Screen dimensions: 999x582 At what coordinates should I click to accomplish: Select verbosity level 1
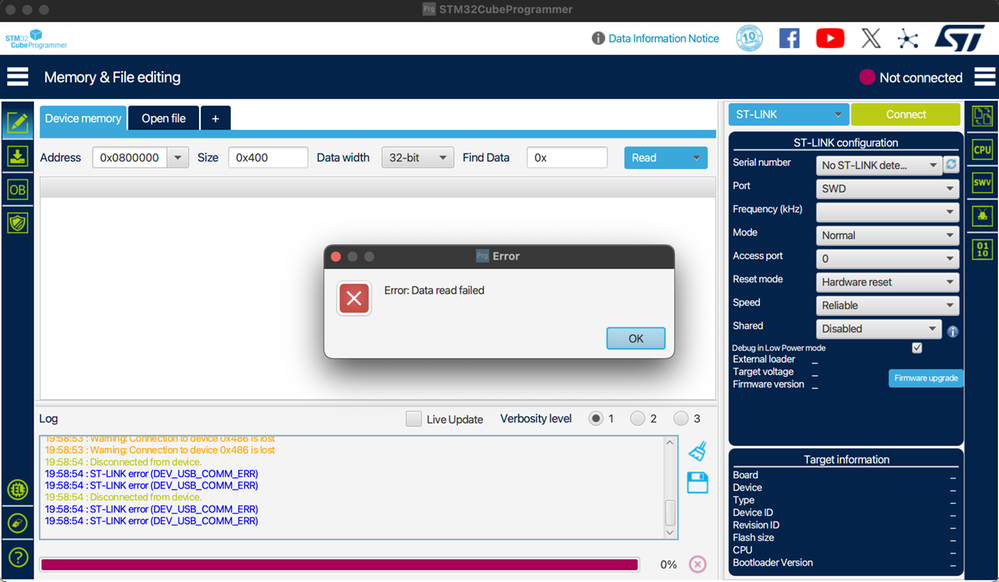[x=596, y=419]
